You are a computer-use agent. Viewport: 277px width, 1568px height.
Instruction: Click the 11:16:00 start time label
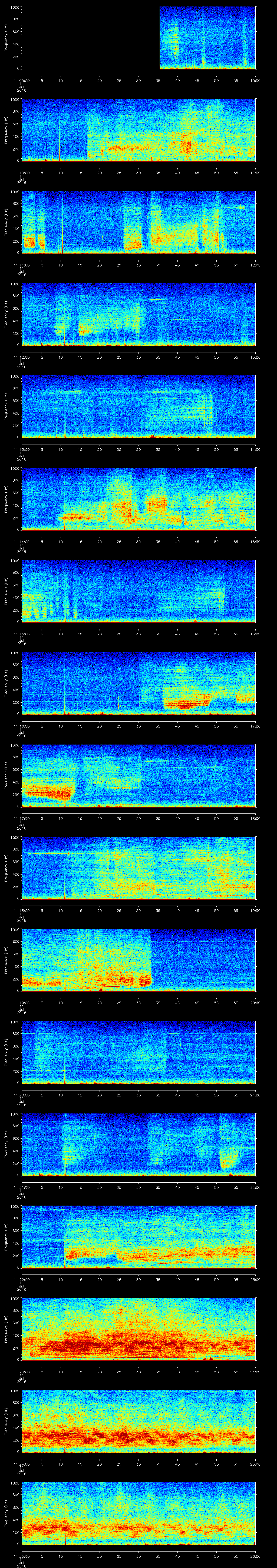pos(21,726)
